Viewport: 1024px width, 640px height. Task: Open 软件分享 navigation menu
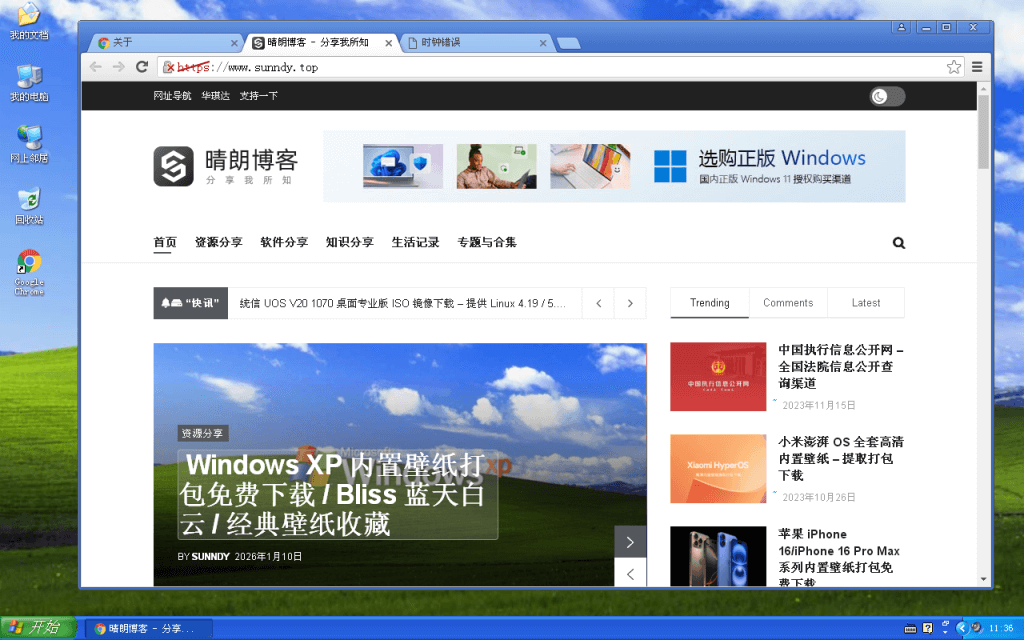(284, 242)
